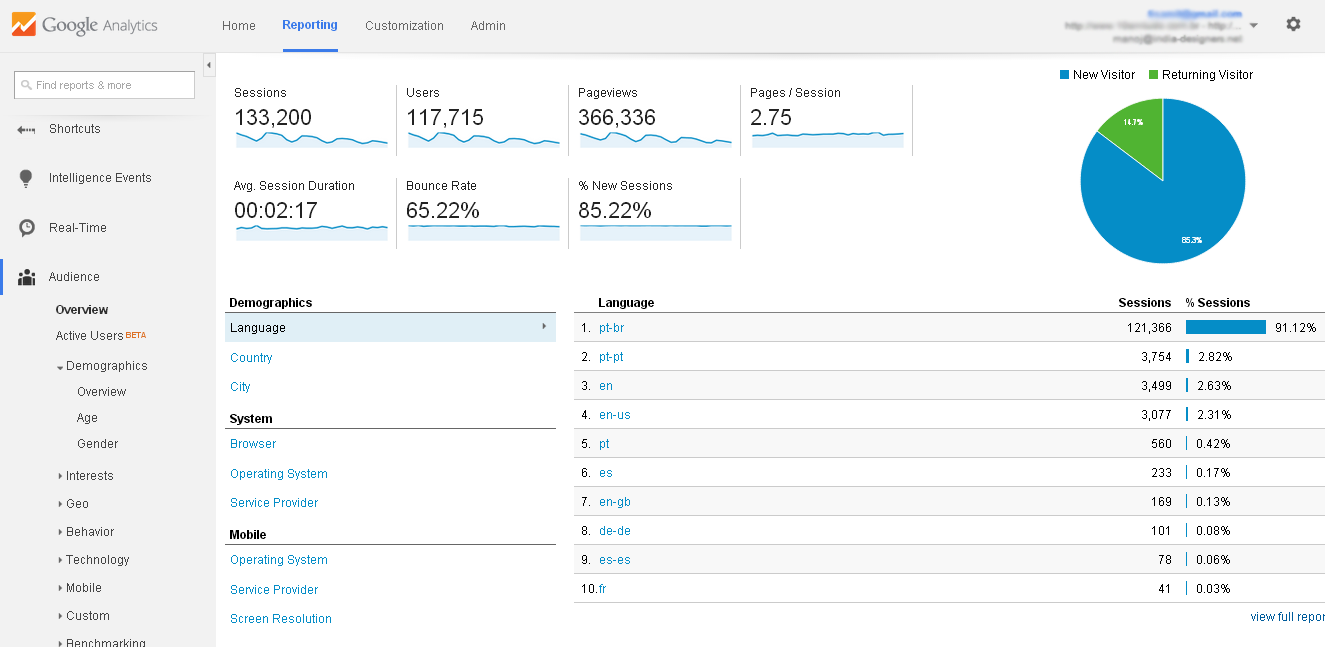Expand the Technology sidebar section
This screenshot has width=1325, height=647.
click(x=61, y=560)
